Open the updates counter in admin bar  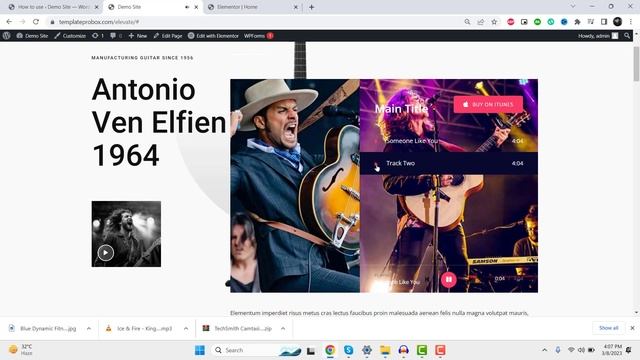pyautogui.click(x=98, y=36)
